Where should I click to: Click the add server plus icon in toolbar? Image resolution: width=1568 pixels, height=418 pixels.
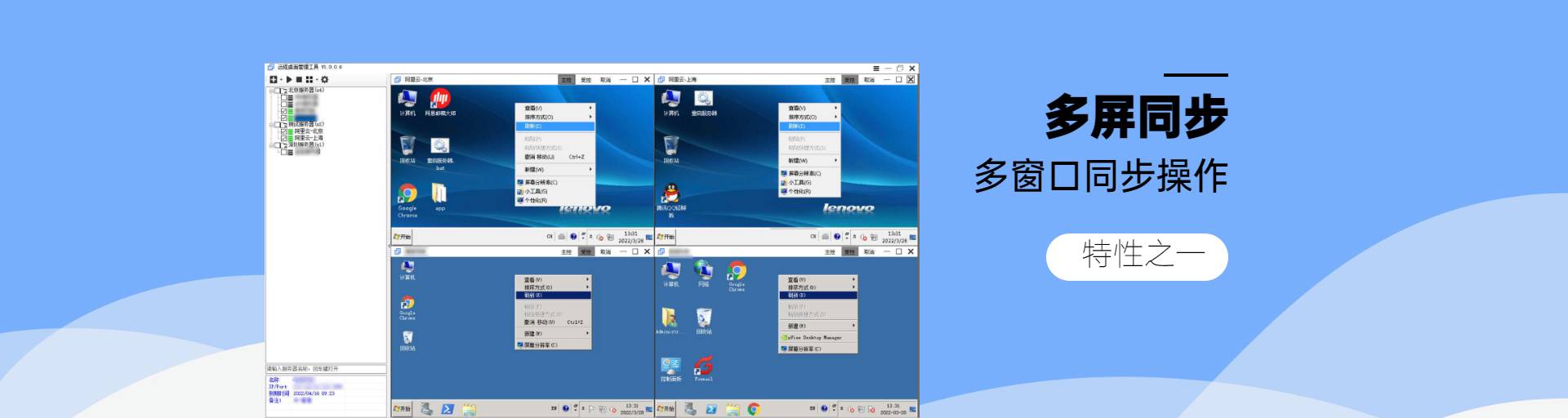click(274, 79)
